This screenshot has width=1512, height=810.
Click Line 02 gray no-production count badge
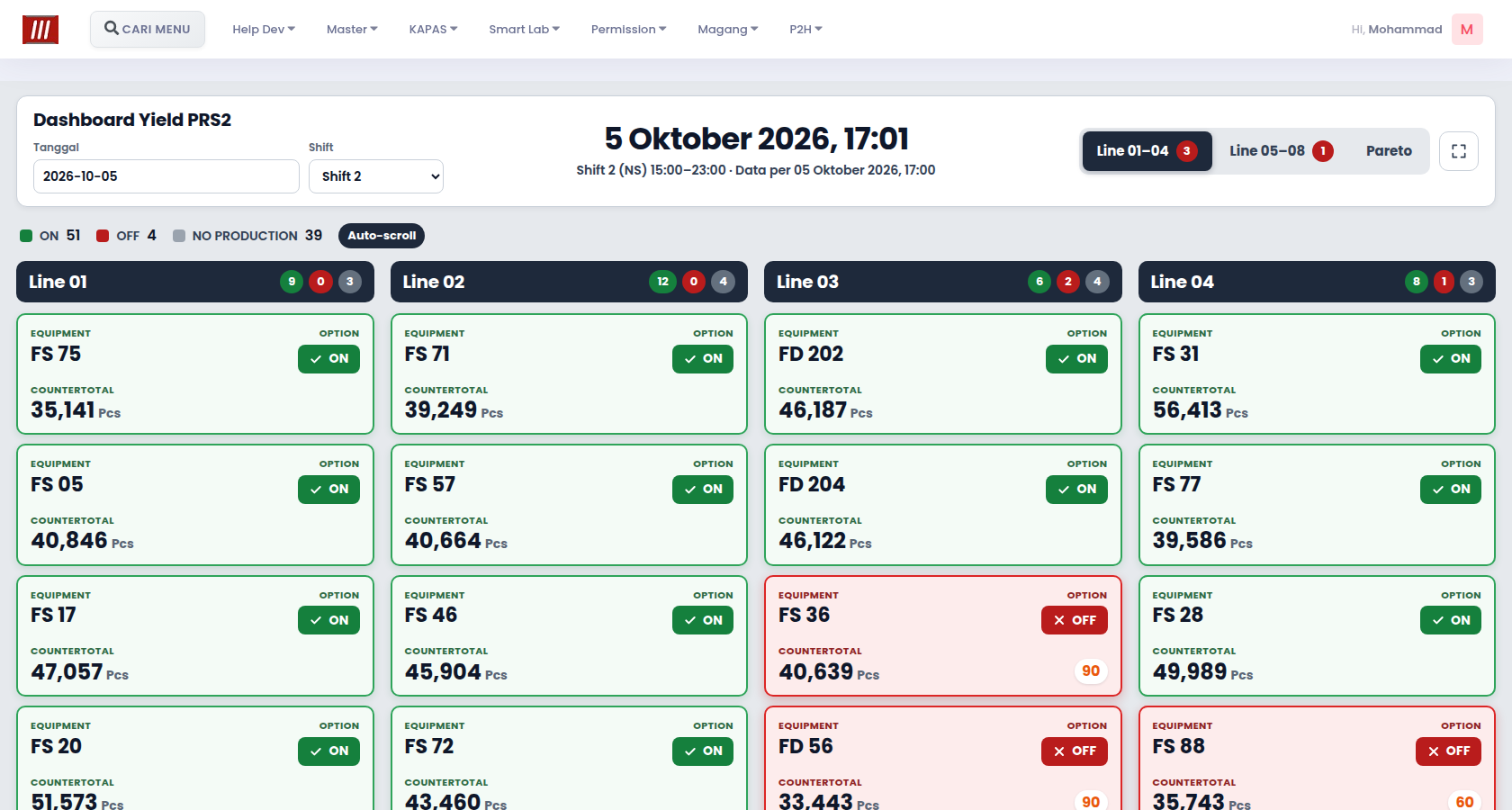[723, 282]
